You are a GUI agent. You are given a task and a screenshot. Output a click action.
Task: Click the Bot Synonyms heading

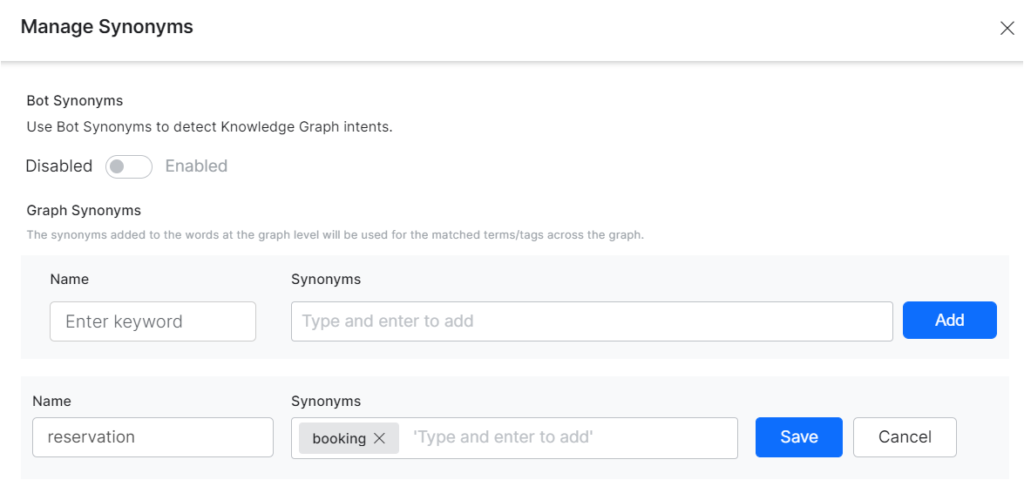(74, 101)
